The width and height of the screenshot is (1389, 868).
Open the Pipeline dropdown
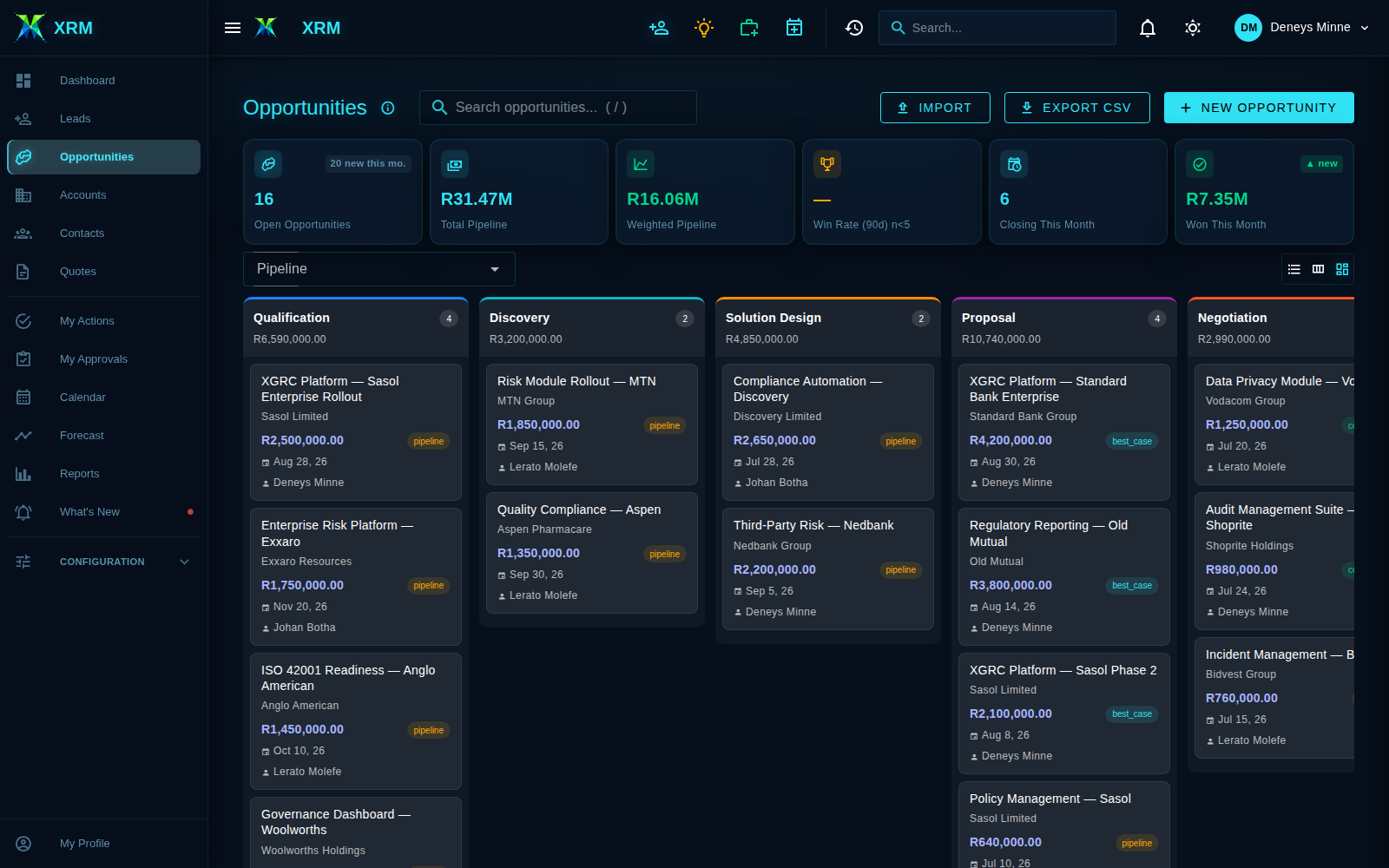(379, 269)
